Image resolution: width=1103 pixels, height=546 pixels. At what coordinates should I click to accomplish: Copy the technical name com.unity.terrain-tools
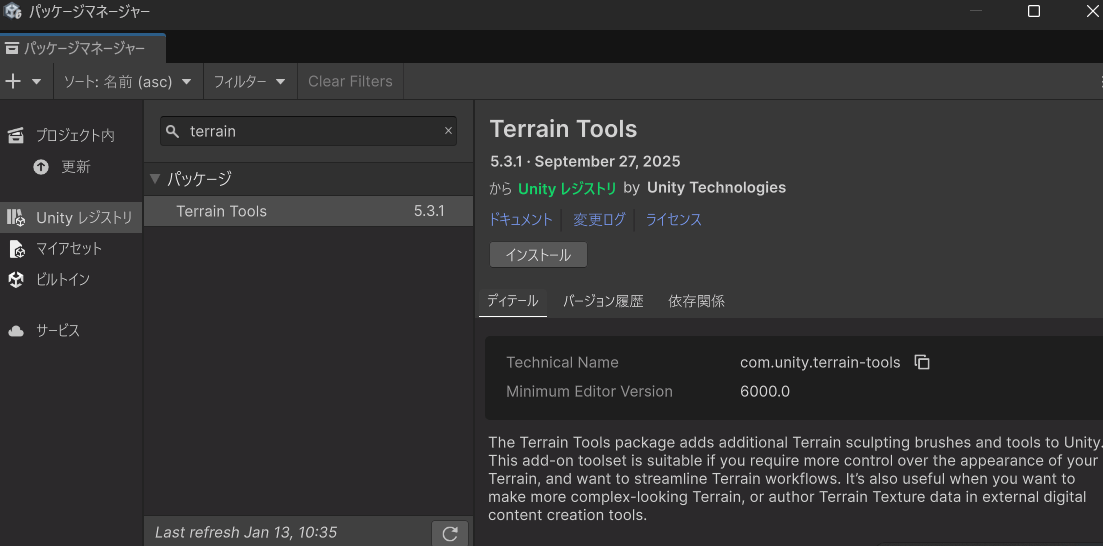pyautogui.click(x=922, y=362)
